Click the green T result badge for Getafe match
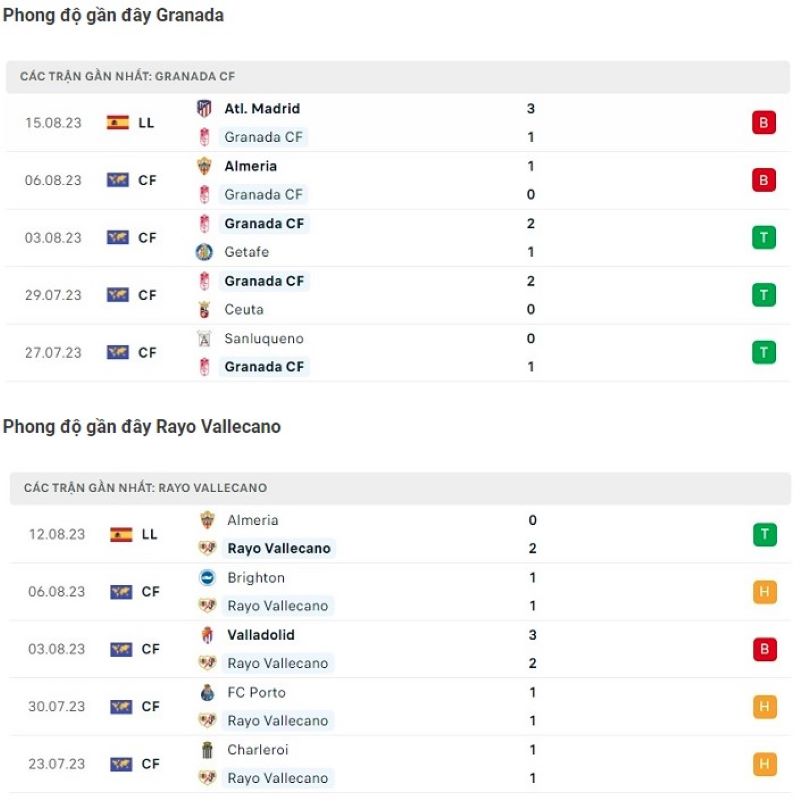The image size is (800, 807). pos(763,237)
